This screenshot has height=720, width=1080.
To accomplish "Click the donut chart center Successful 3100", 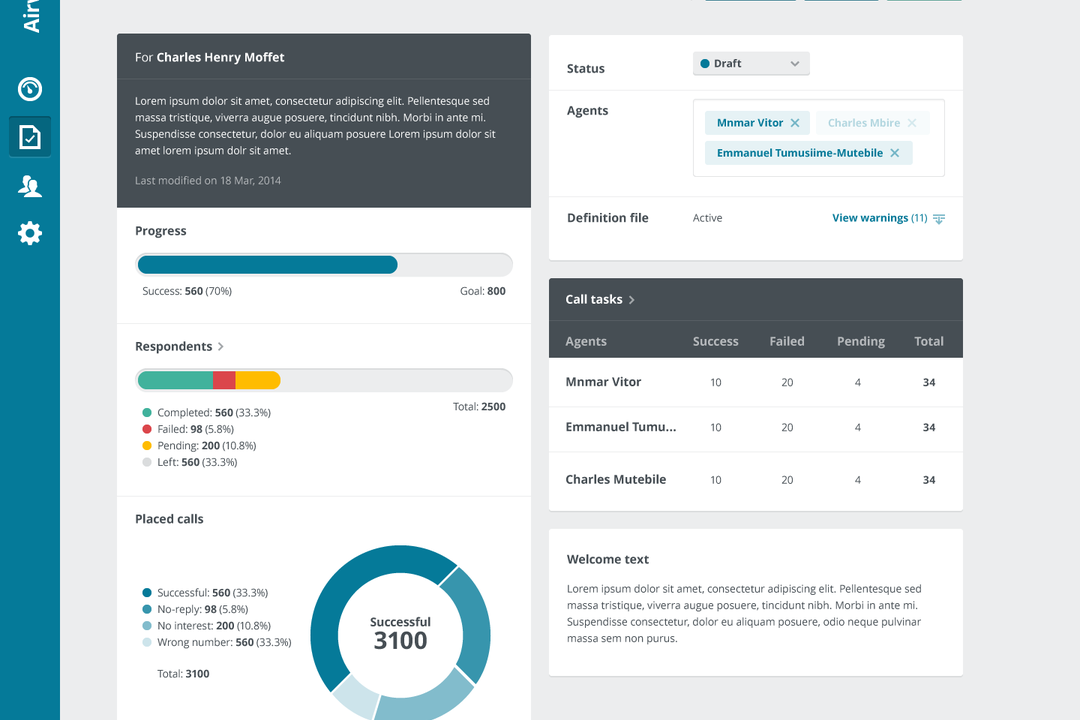I will (400, 634).
